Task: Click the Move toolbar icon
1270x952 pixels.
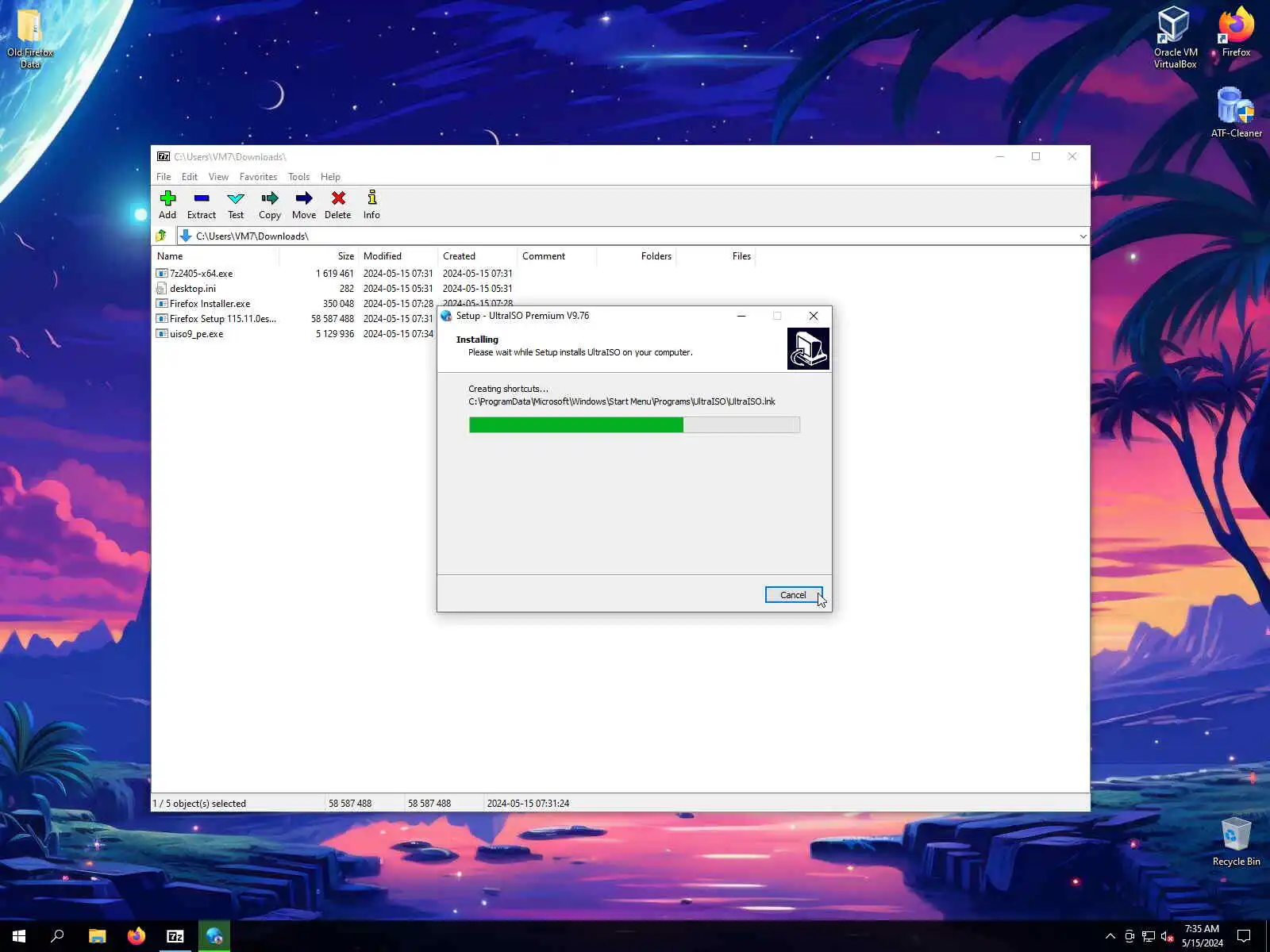Action: tap(304, 204)
